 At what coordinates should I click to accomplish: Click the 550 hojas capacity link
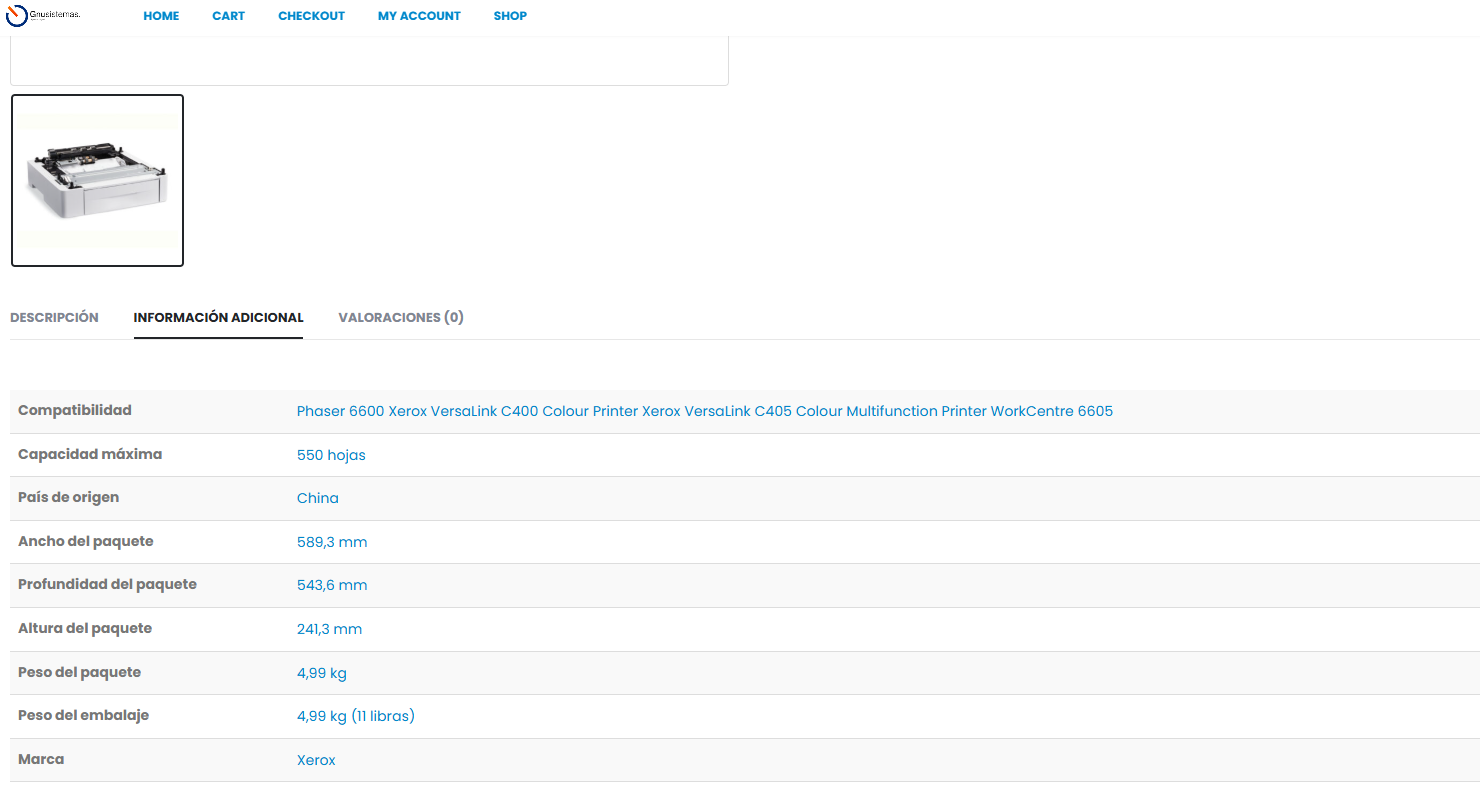tap(331, 455)
